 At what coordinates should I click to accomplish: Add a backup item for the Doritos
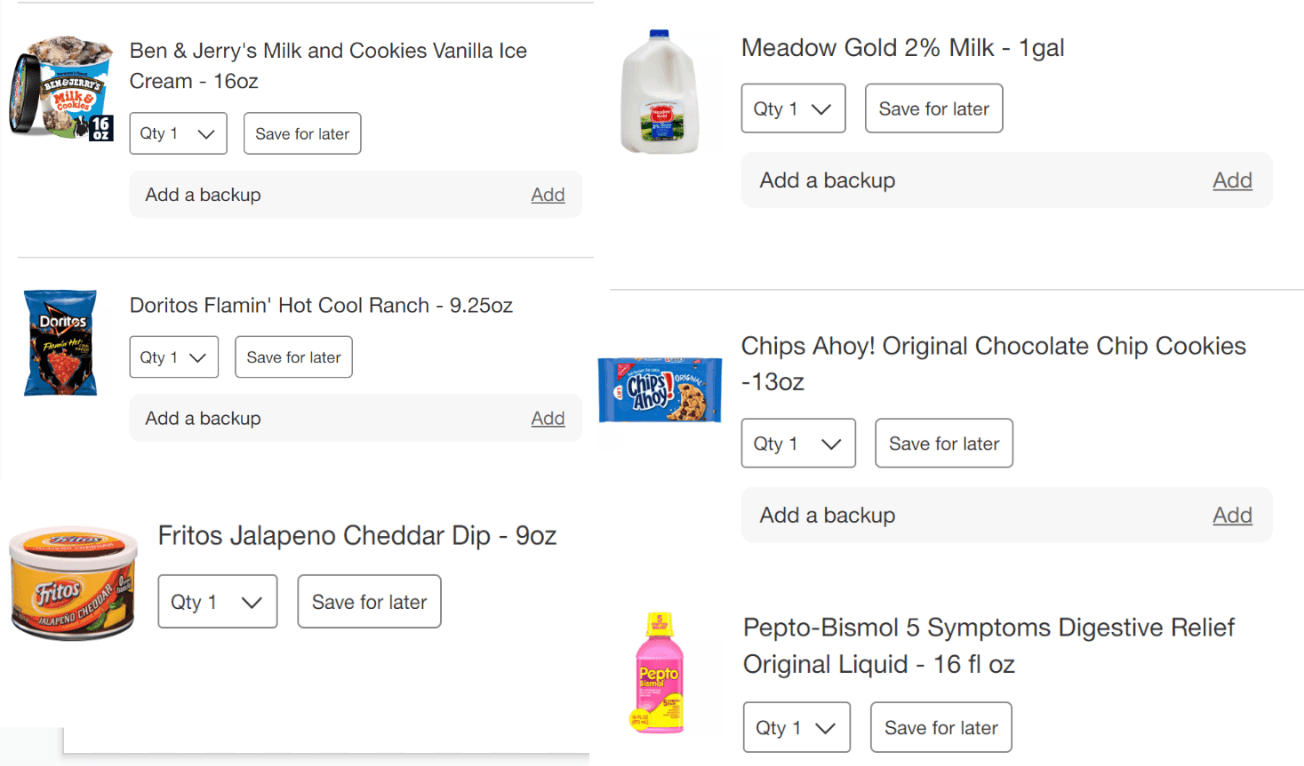coord(547,419)
